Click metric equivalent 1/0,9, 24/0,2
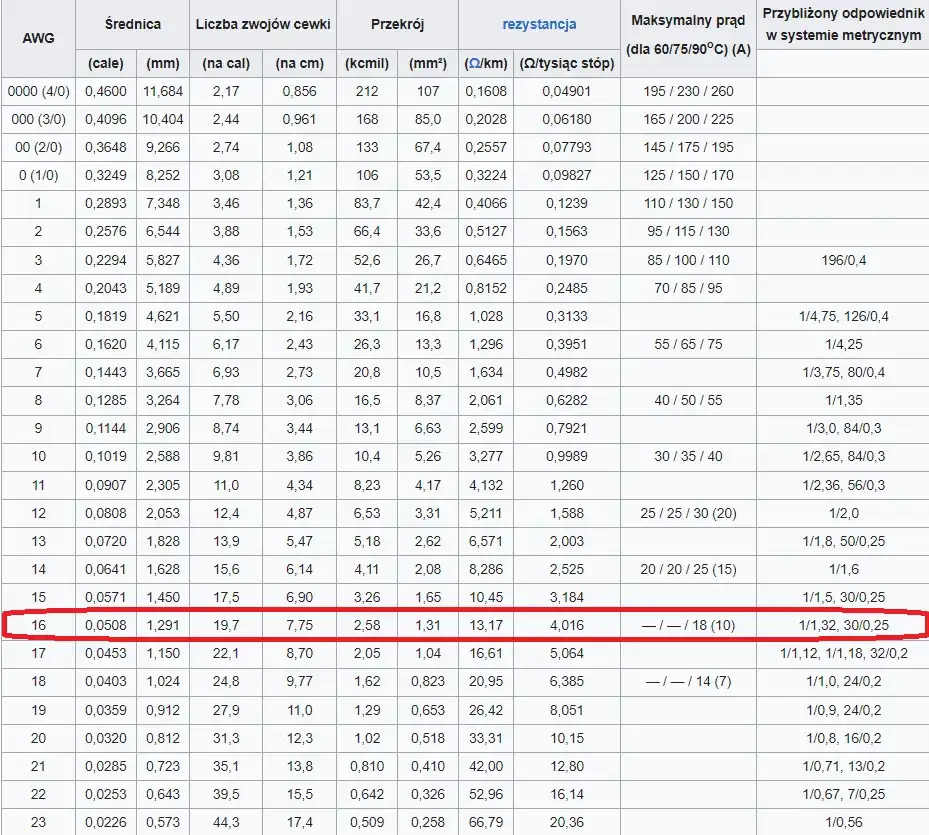 844,710
